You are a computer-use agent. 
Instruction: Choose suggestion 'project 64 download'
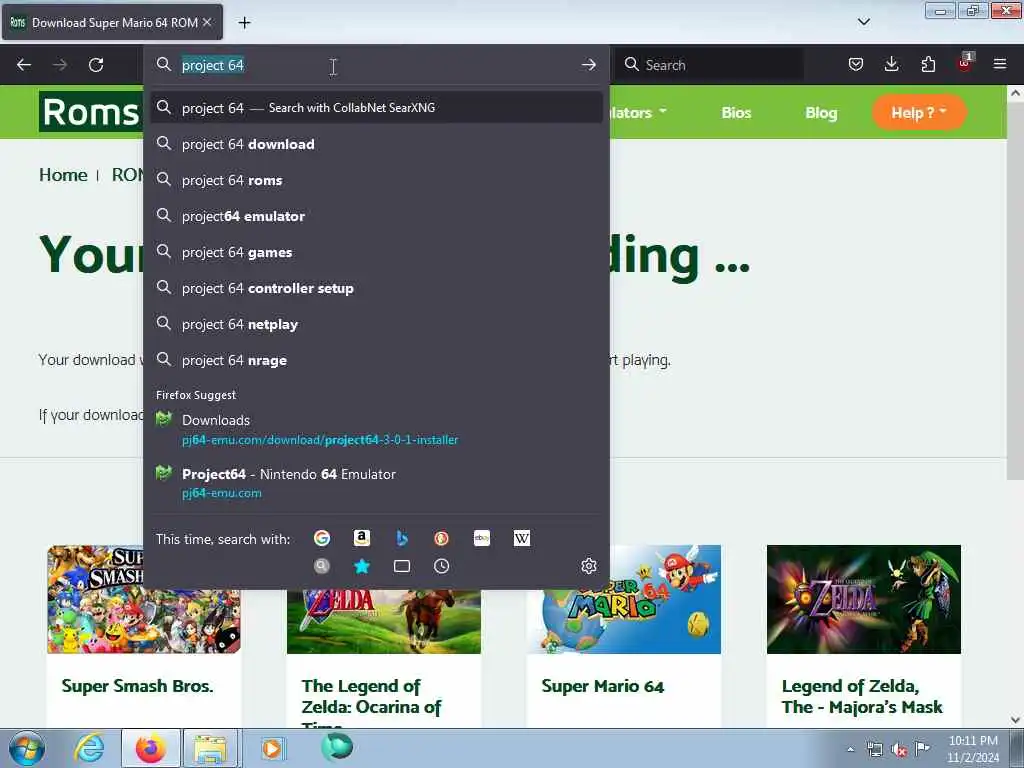pos(377,144)
